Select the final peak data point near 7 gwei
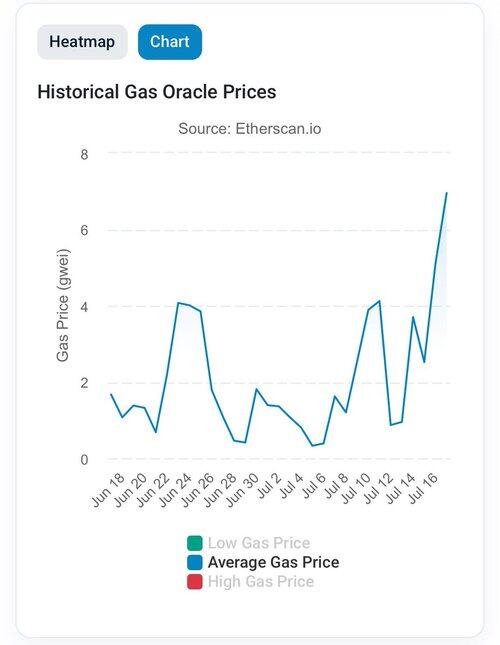The width and height of the screenshot is (500, 645). point(447,193)
